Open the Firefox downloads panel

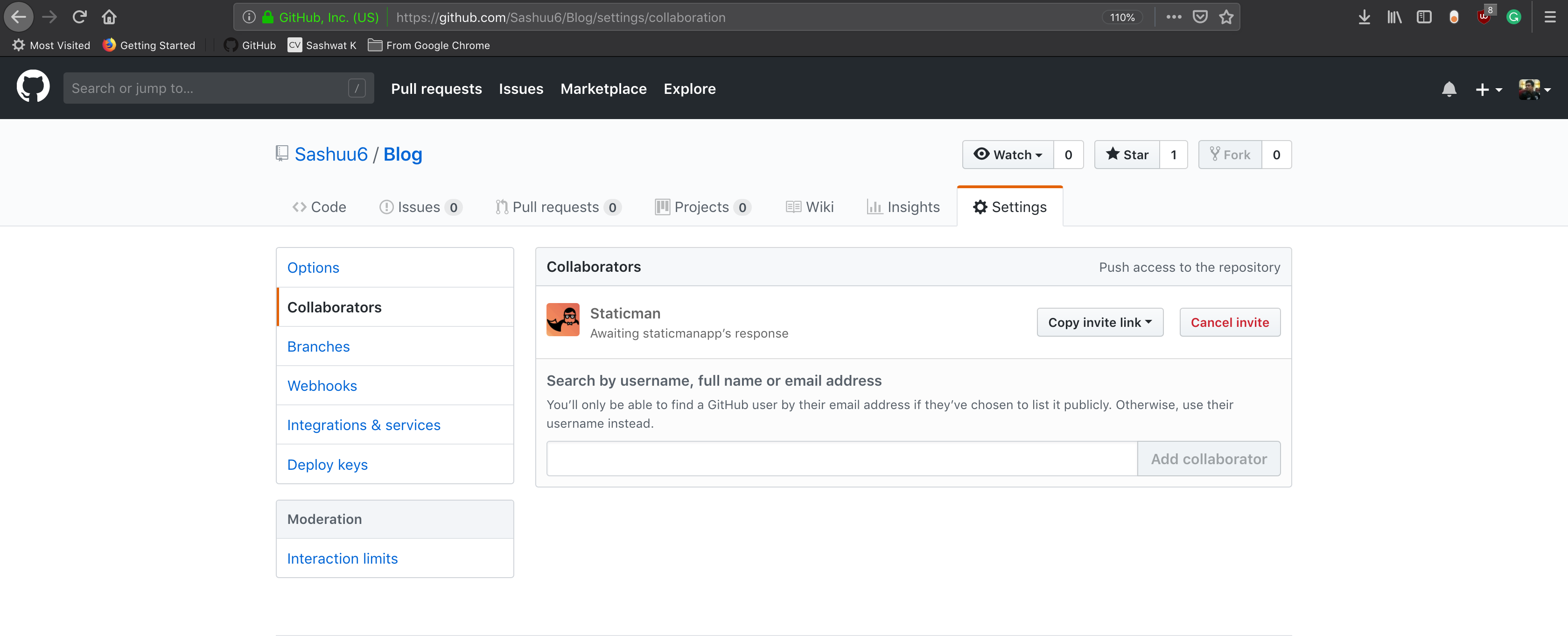click(x=1364, y=17)
